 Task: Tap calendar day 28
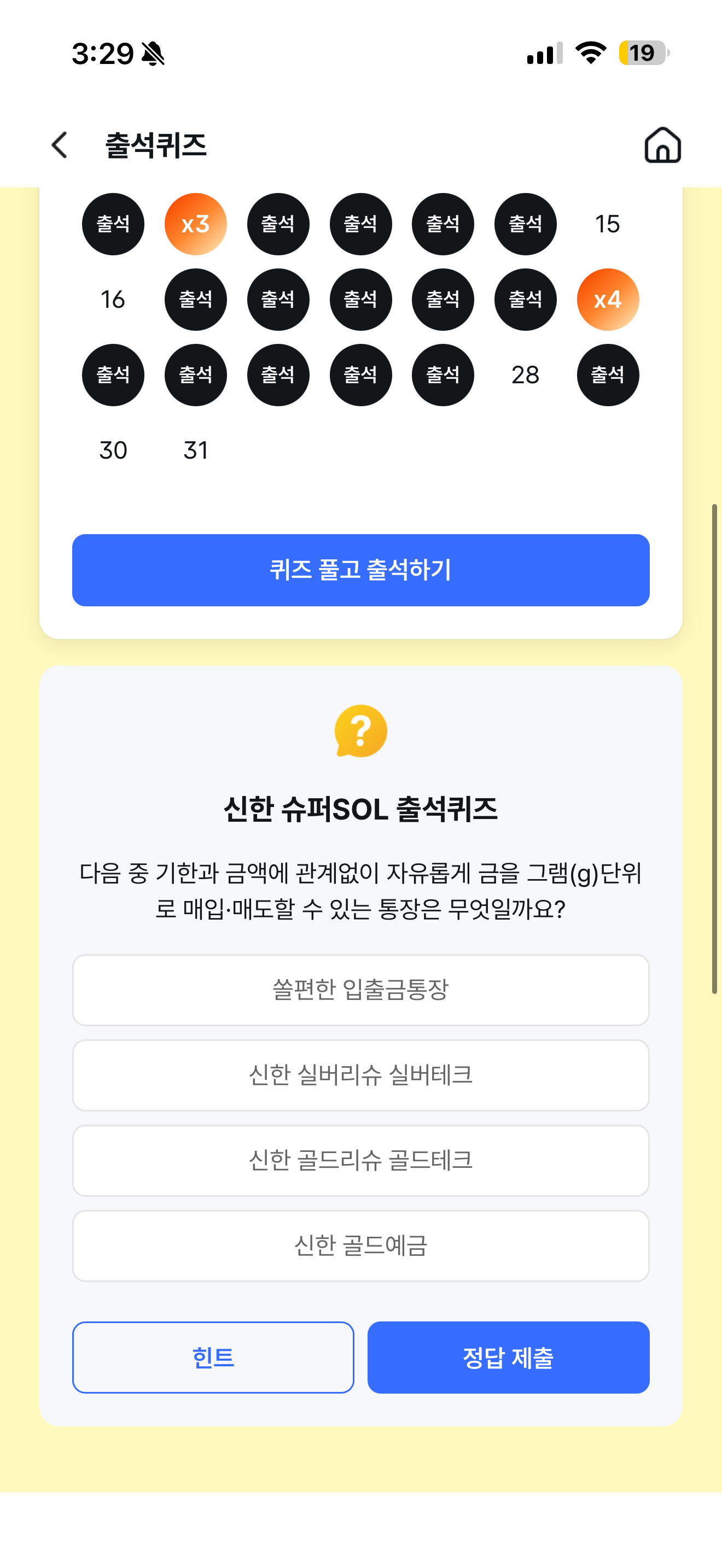(x=525, y=375)
